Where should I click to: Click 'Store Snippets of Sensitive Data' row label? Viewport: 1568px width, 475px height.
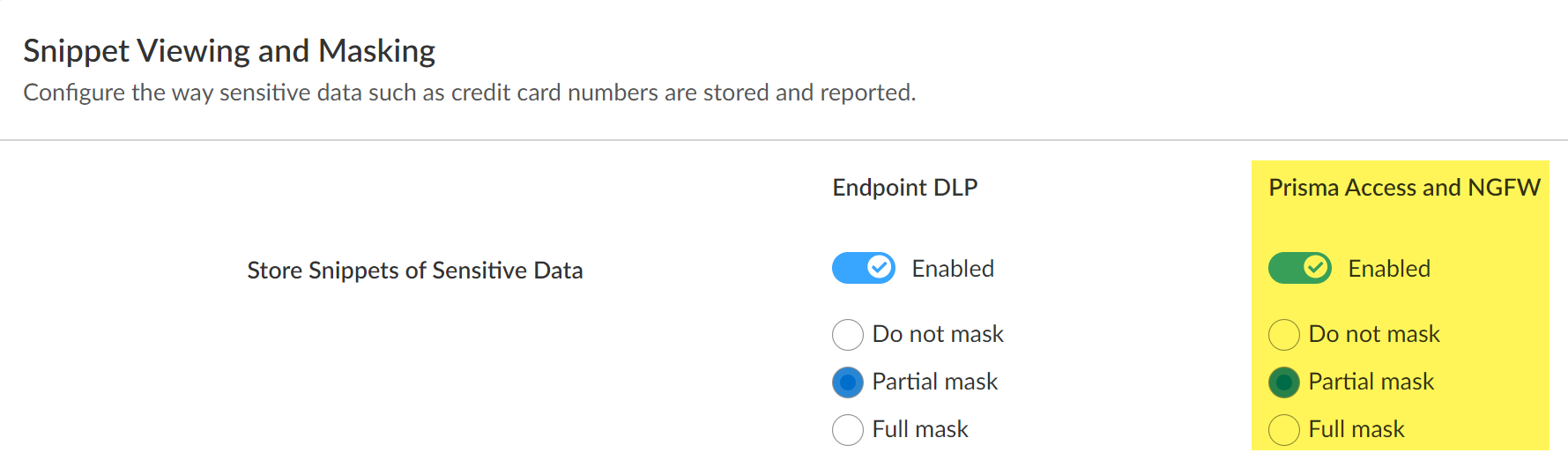coord(414,271)
